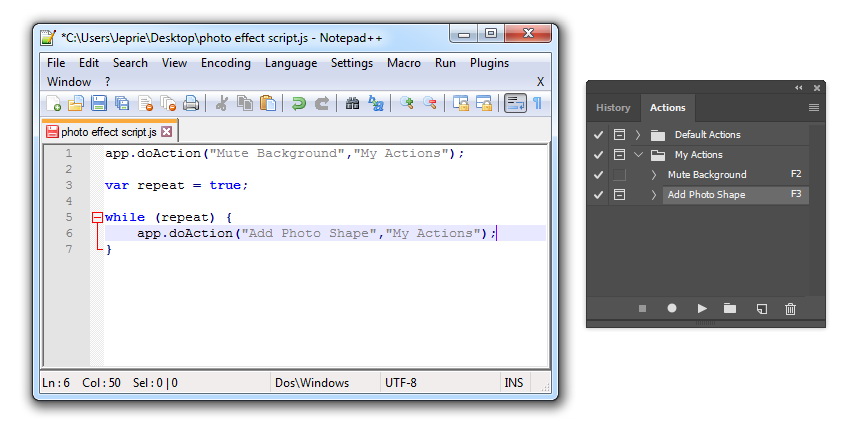Viewport: 850px width, 433px height.
Task: Click the Close document toolbar icon
Action: click(x=145, y=103)
